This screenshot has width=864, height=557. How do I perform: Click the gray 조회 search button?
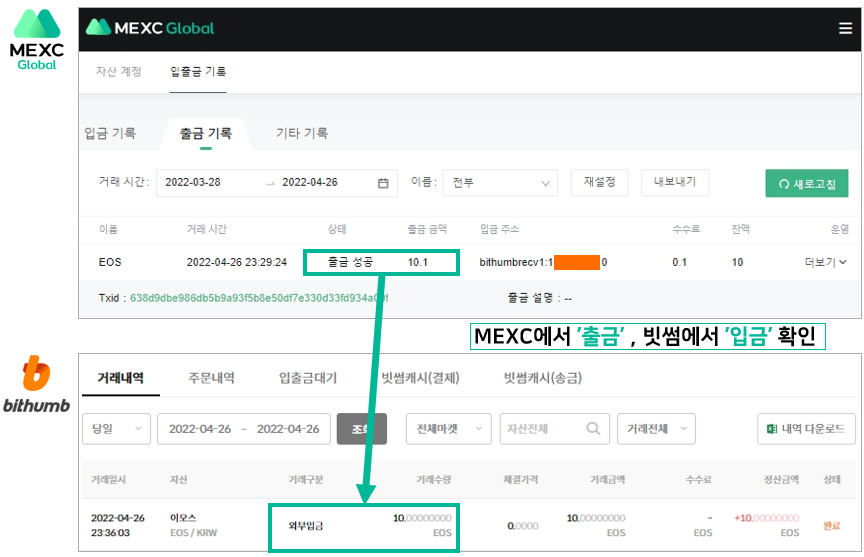click(361, 429)
